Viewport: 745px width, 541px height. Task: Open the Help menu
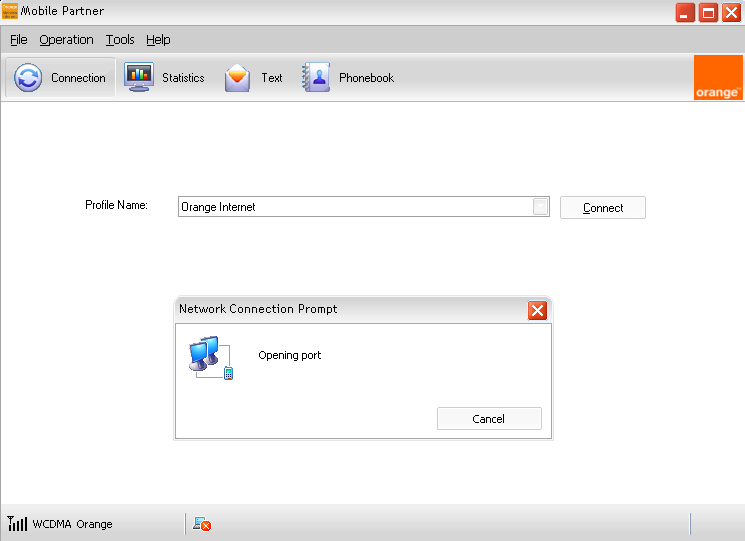[x=158, y=40]
